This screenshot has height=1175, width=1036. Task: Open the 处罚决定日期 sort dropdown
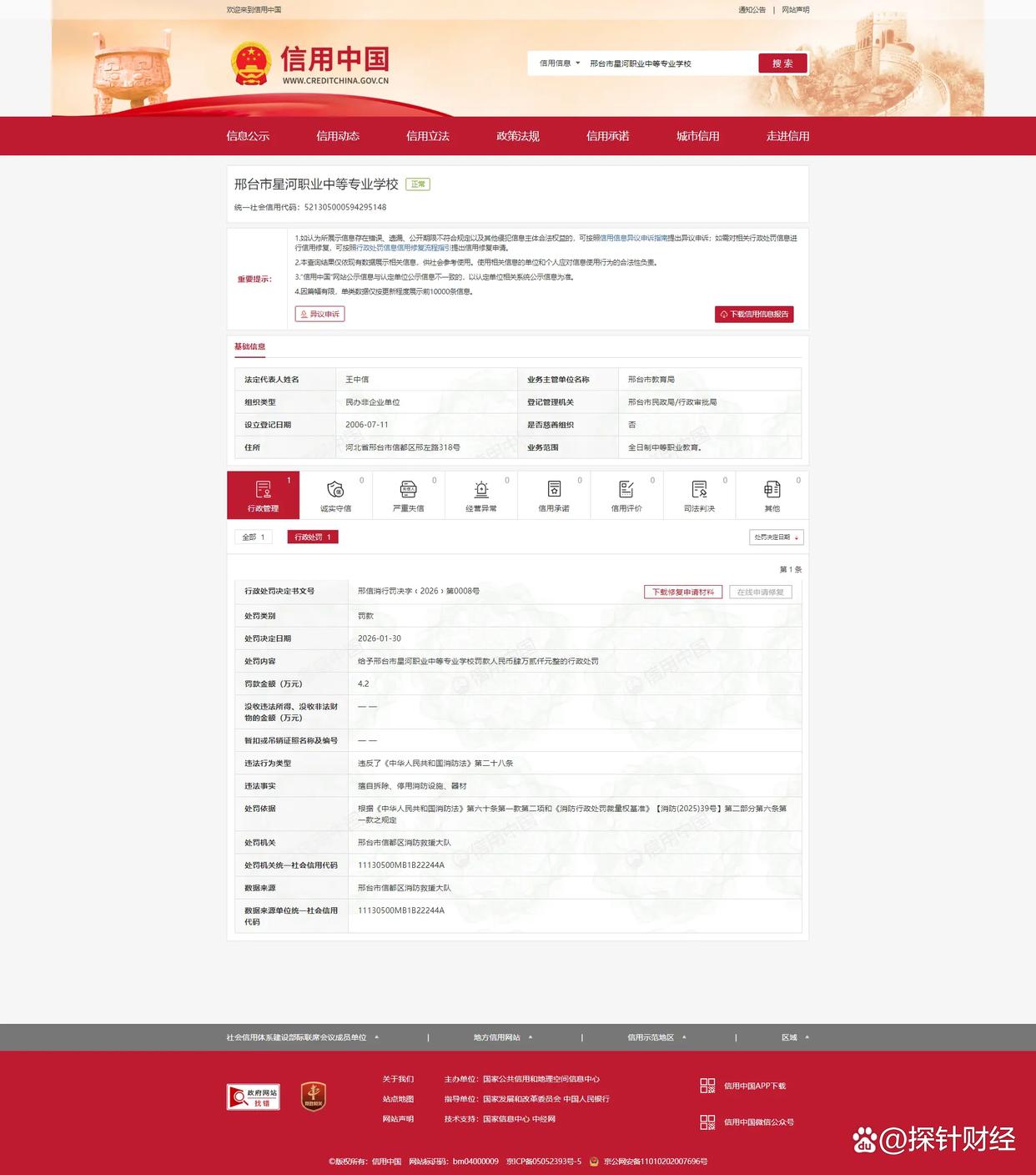coord(776,537)
